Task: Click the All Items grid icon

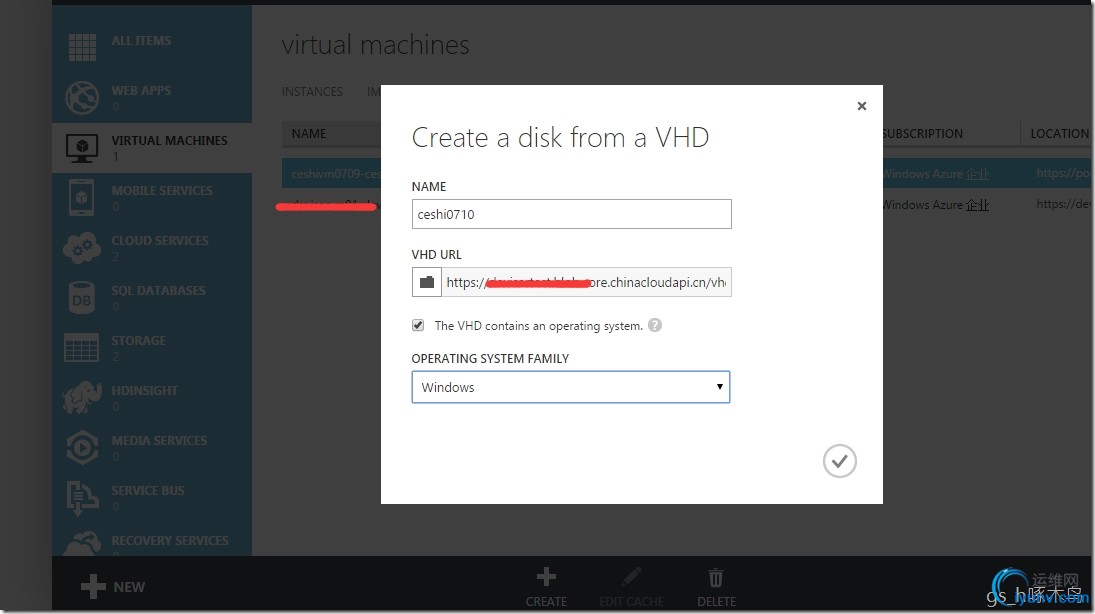Action: (x=82, y=47)
